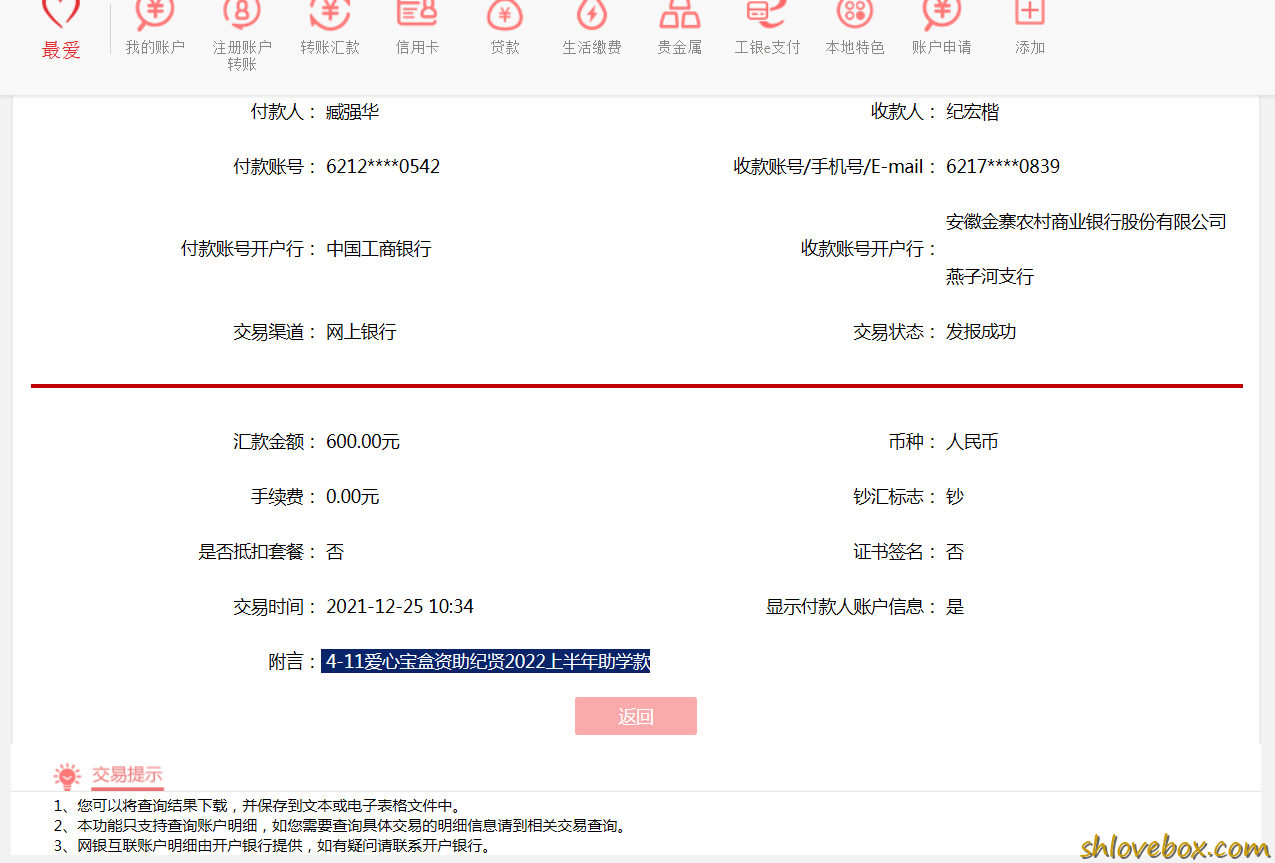The image size is (1275, 863).
Task: Click the 交易渠道 label
Action: click(x=275, y=332)
